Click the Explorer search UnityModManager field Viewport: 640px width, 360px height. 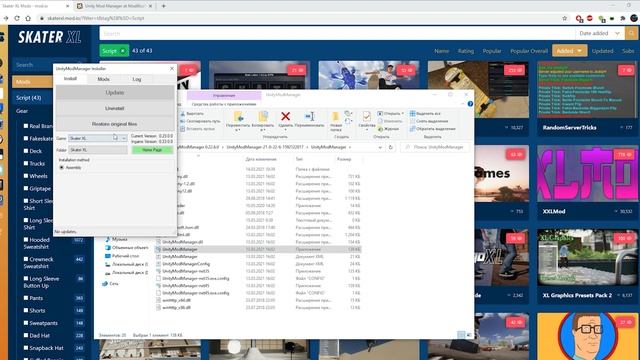pos(435,147)
